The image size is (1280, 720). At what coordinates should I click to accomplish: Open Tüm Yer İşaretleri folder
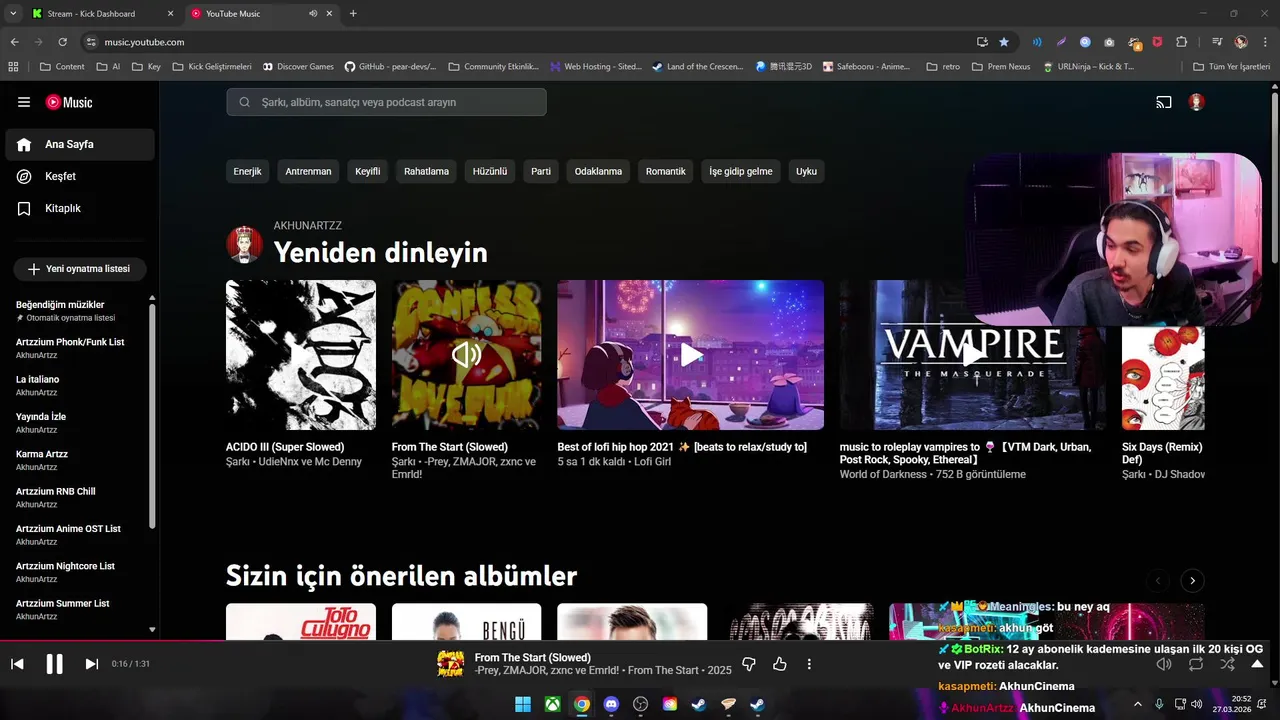1233,67
